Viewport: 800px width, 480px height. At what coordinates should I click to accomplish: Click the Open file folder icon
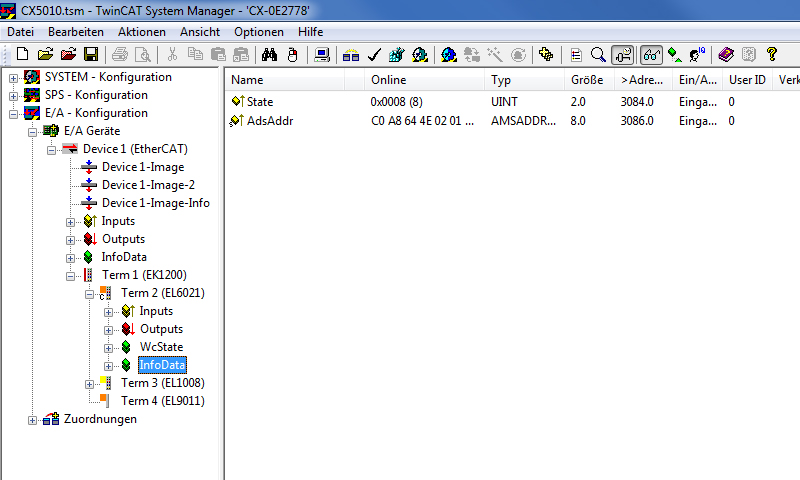pyautogui.click(x=45, y=54)
